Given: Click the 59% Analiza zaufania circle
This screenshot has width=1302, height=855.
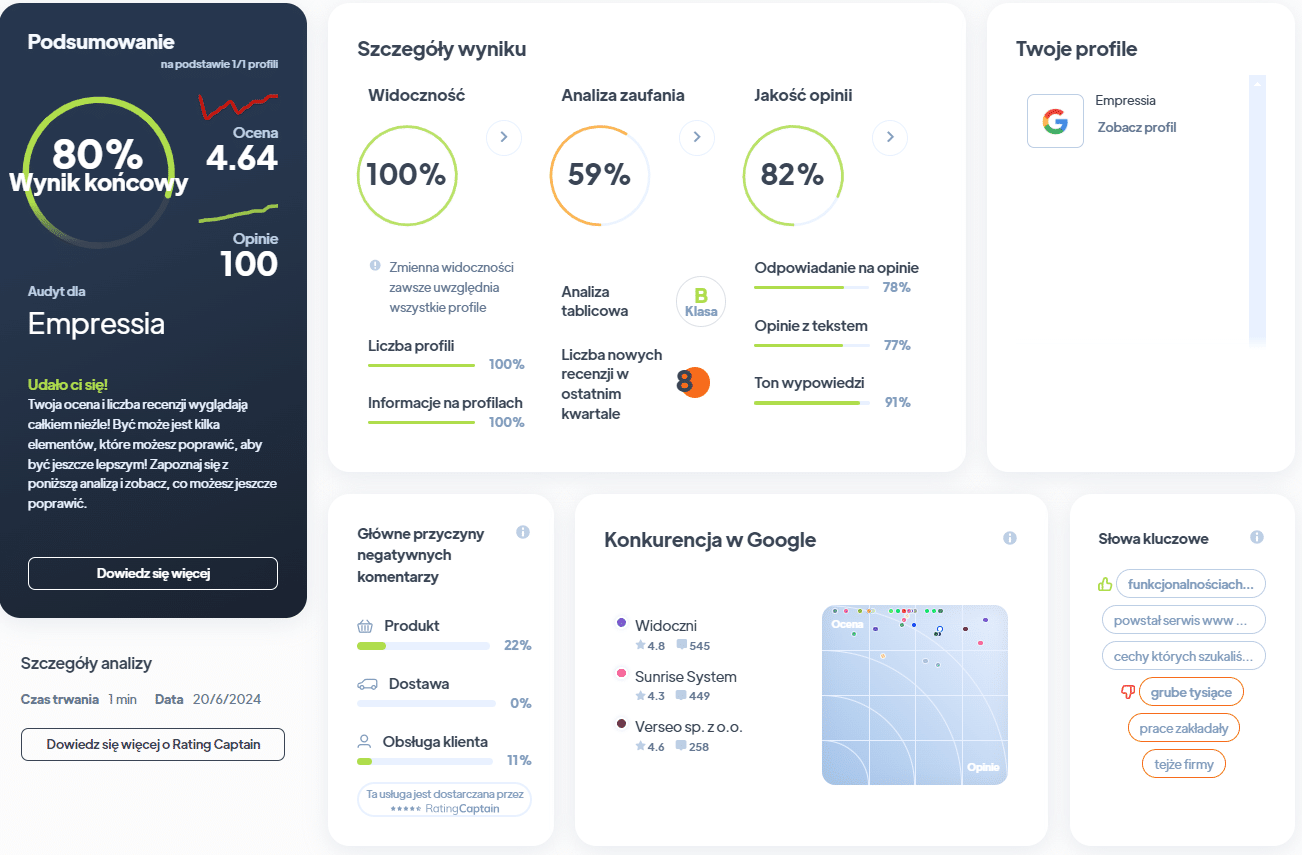Looking at the screenshot, I should pyautogui.click(x=599, y=175).
